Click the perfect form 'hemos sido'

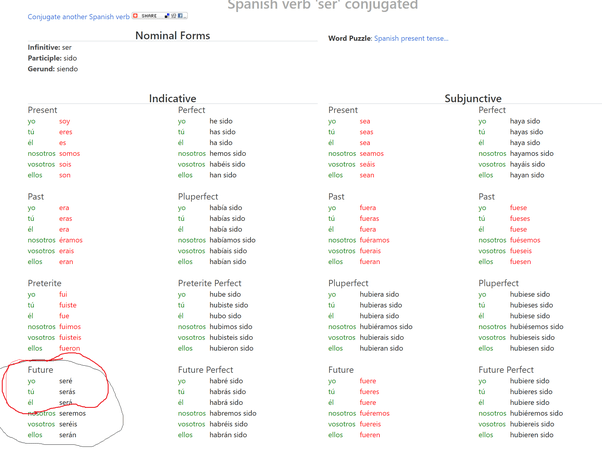(228, 153)
